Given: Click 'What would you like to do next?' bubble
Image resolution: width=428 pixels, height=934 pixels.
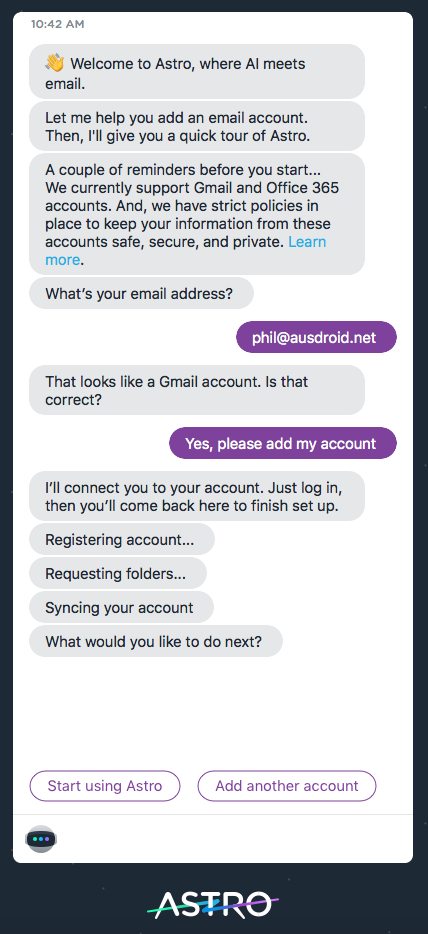Looking at the screenshot, I should [x=156, y=641].
